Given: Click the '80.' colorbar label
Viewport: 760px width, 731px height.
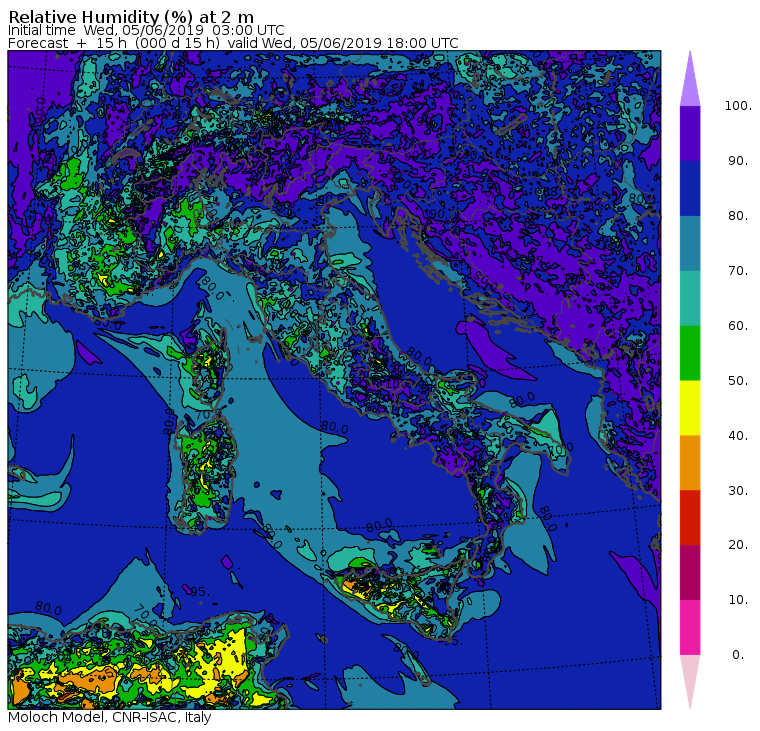Looking at the screenshot, I should pos(738,216).
